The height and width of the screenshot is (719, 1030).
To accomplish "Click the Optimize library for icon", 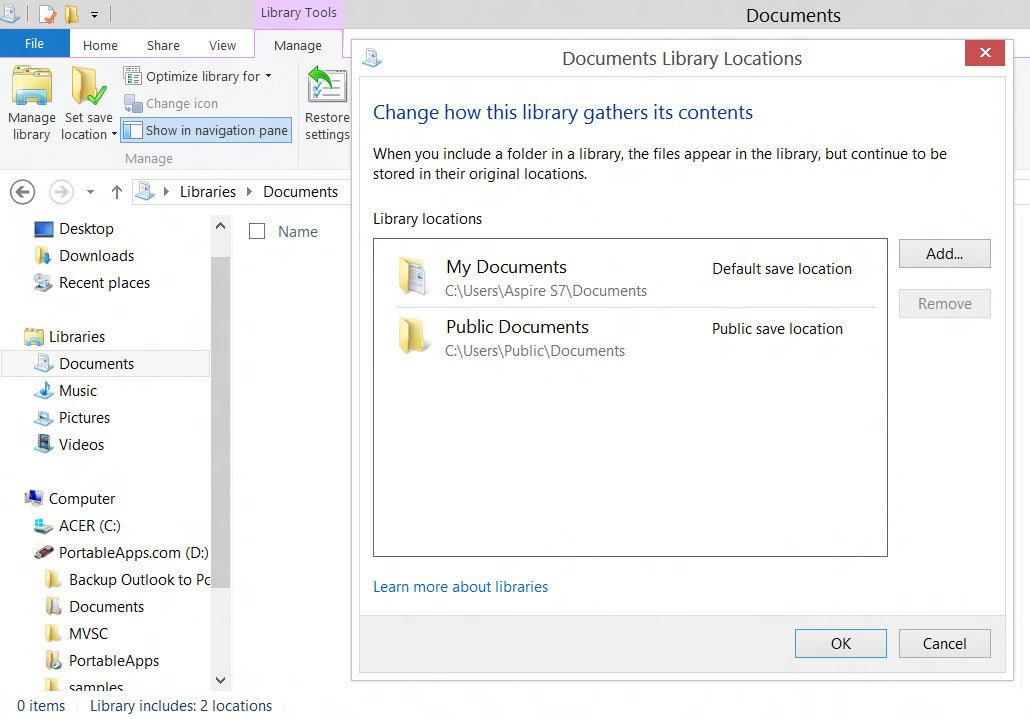I will pos(132,76).
